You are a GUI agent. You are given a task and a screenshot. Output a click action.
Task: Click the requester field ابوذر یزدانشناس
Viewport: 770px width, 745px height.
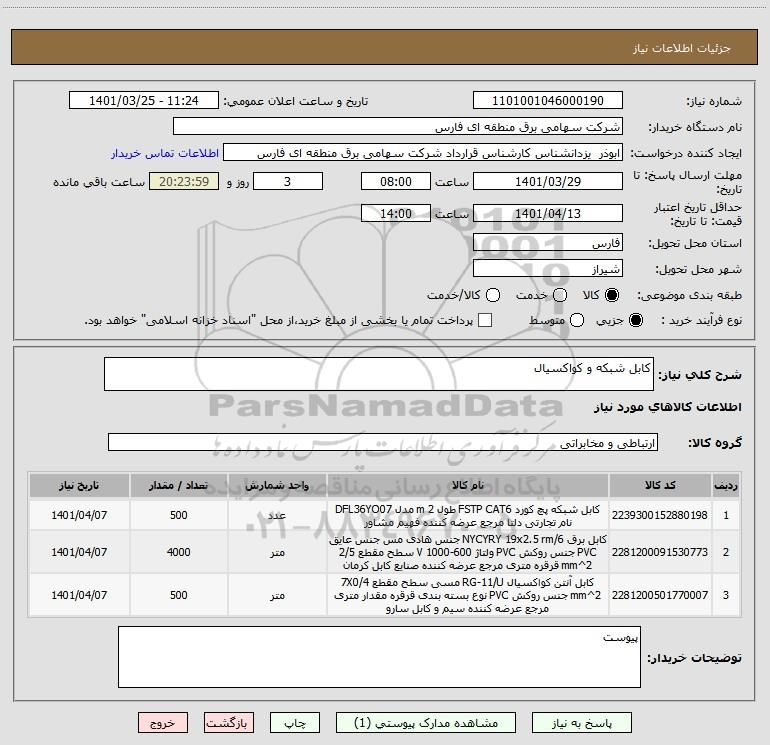click(x=423, y=153)
